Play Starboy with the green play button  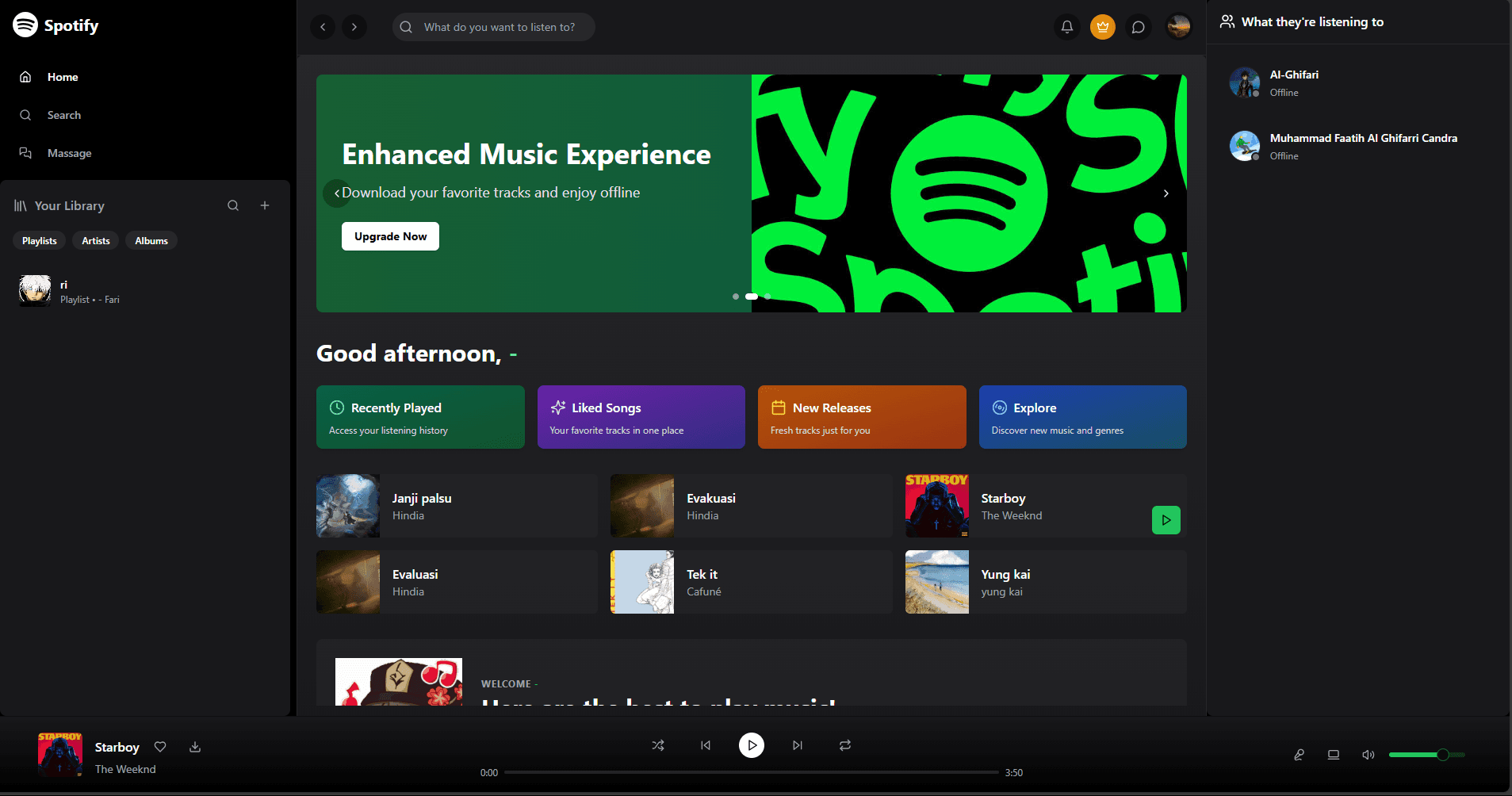point(1166,520)
